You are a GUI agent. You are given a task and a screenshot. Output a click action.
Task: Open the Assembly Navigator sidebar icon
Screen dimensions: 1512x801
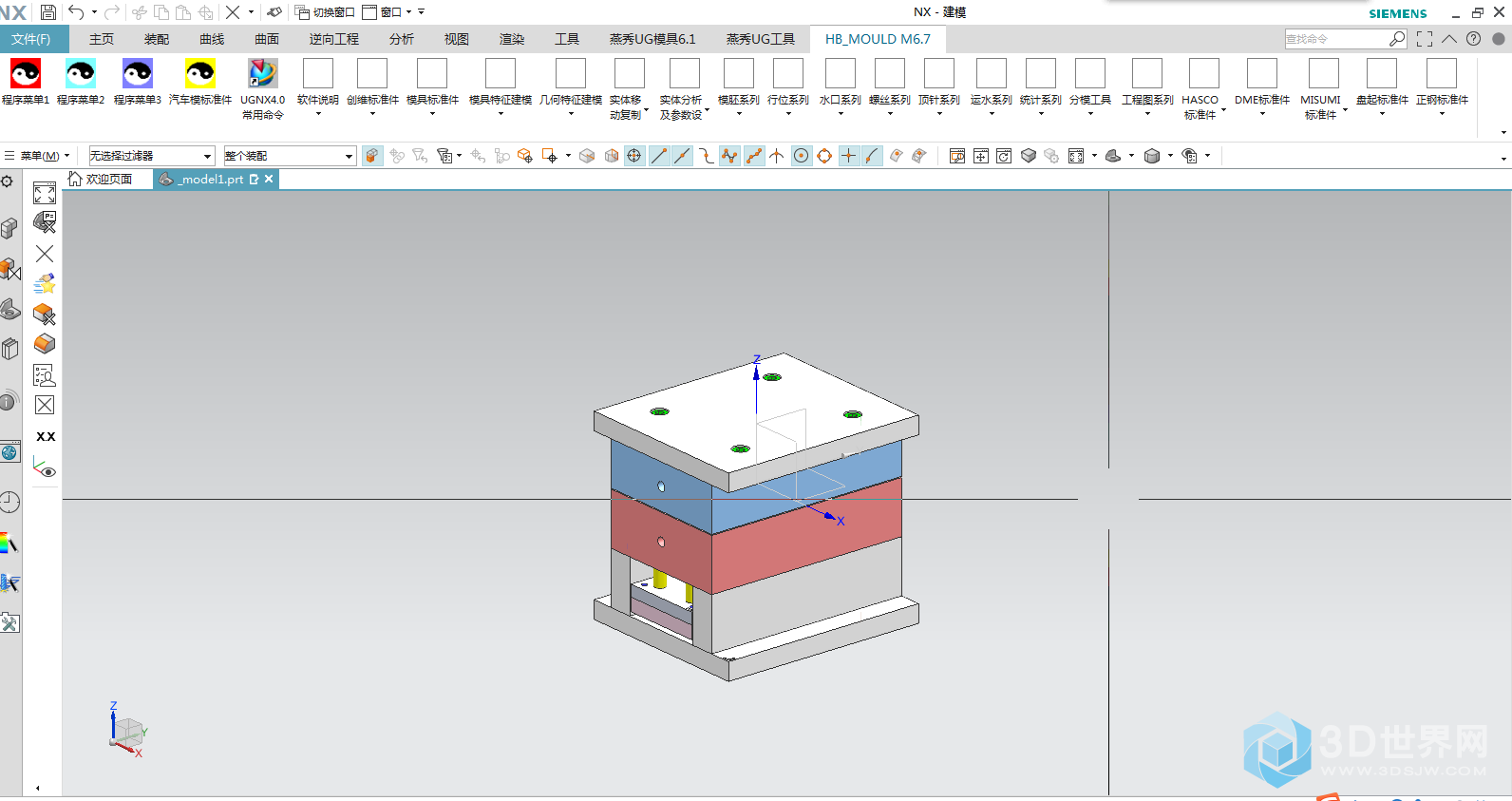click(x=9, y=228)
